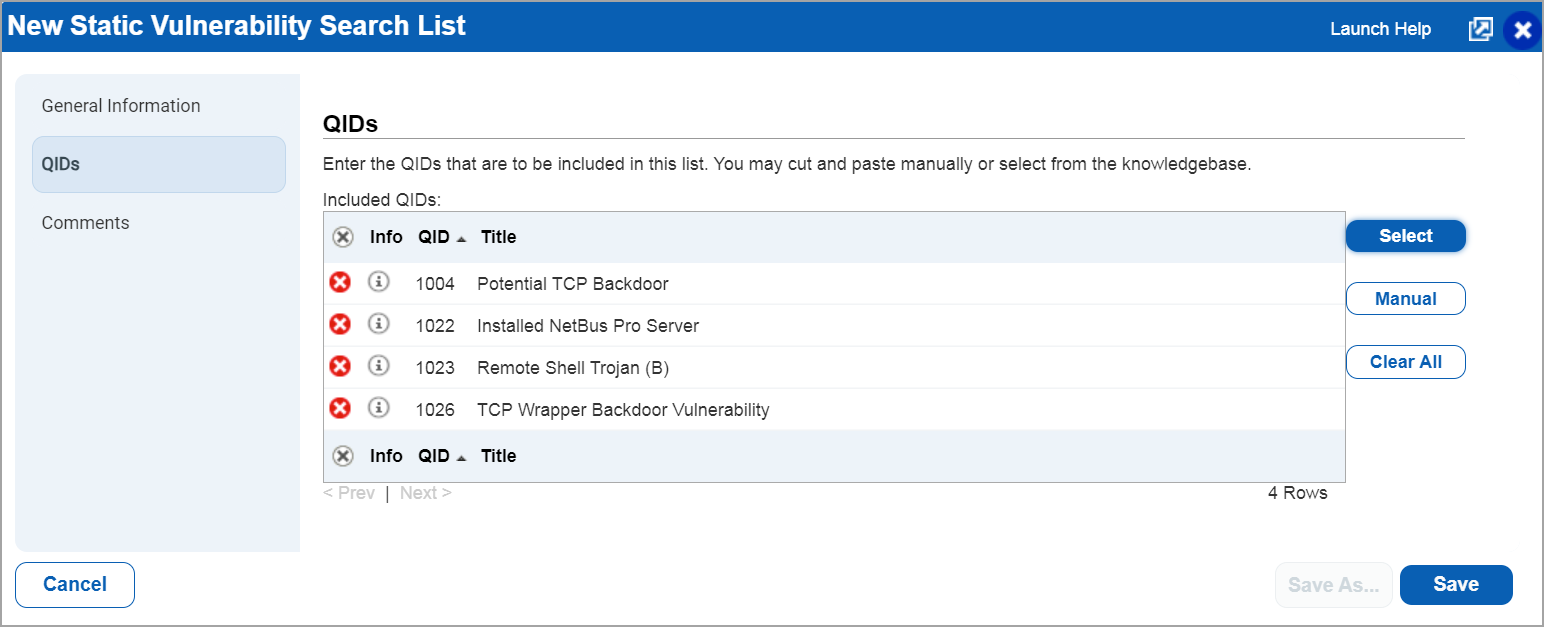Remove QID 1026 TCP Wrapper Backdoor row
Screen dimensions: 1544x627
[340, 409]
